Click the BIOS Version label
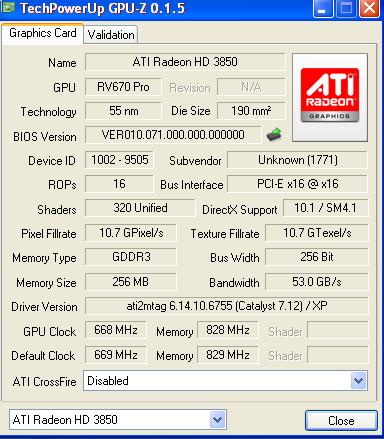This screenshot has height=439, width=384. pyautogui.click(x=45, y=137)
